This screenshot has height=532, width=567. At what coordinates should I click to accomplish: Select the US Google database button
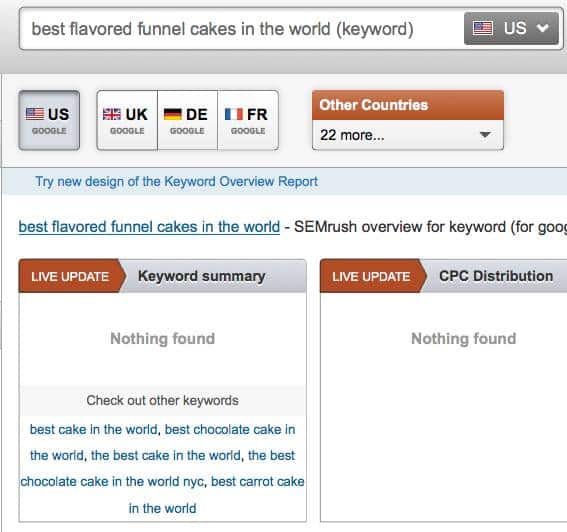[49, 120]
